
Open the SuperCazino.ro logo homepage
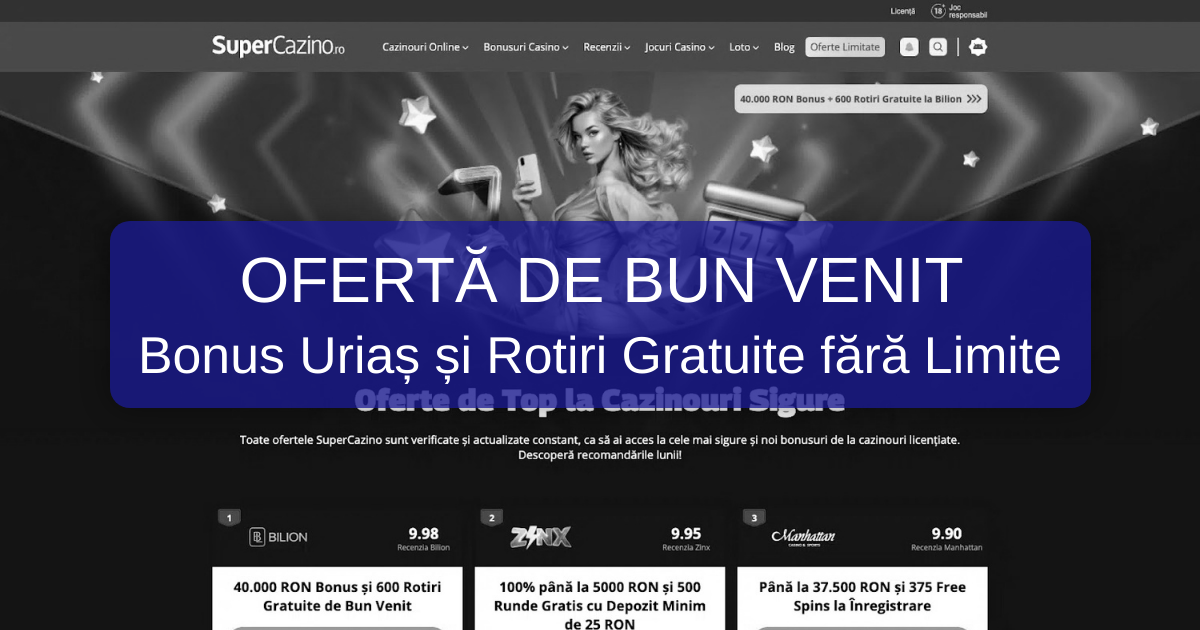[x=278, y=46]
